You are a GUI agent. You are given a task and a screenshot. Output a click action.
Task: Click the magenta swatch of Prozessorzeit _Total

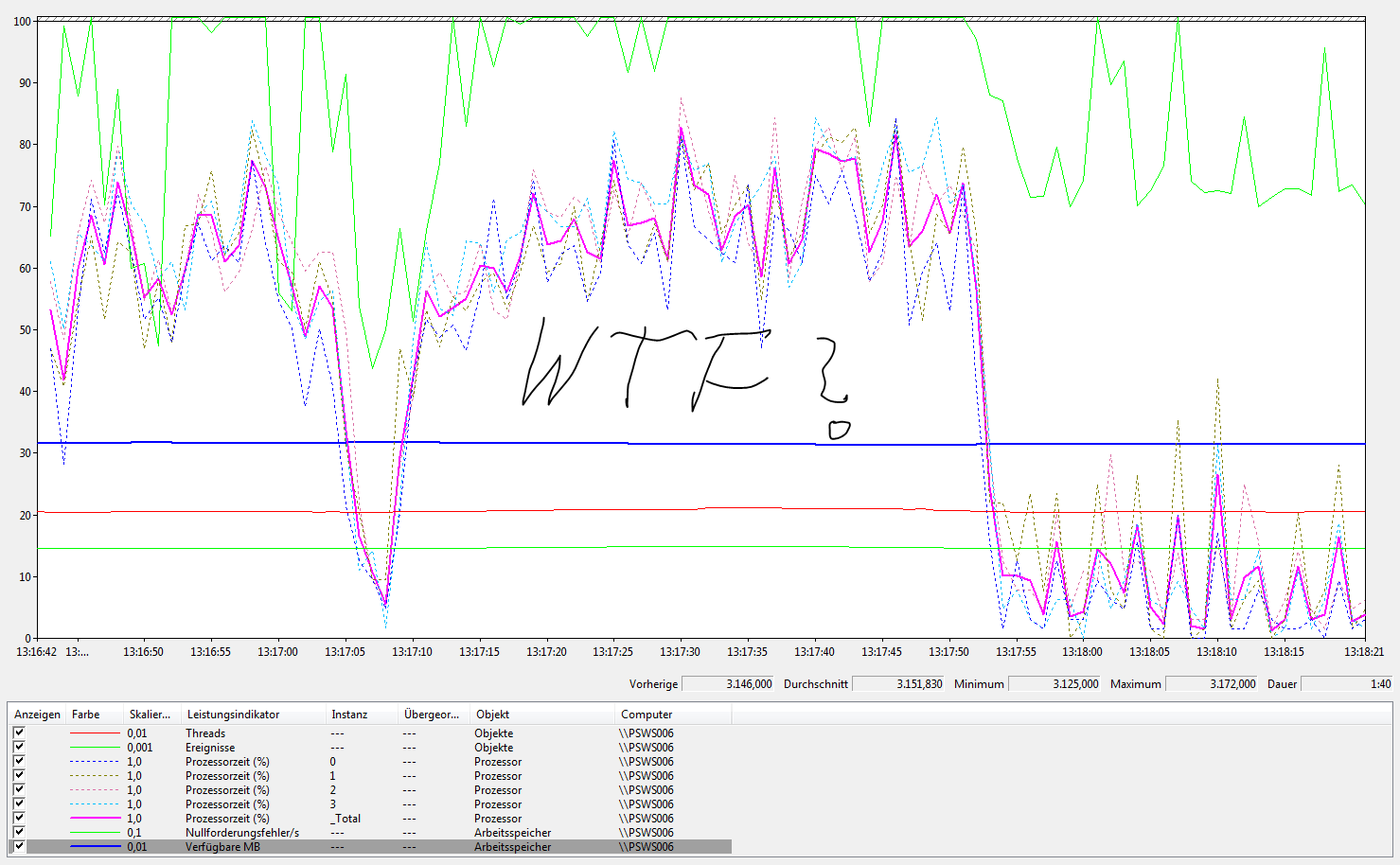(x=95, y=819)
